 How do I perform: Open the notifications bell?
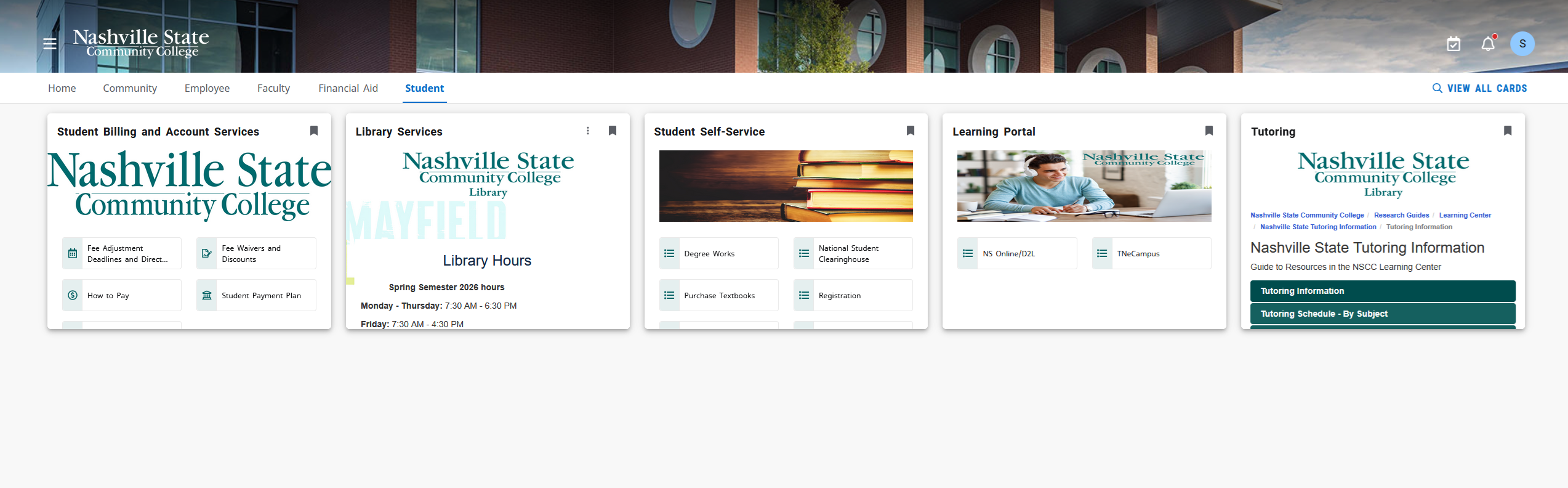point(1488,44)
